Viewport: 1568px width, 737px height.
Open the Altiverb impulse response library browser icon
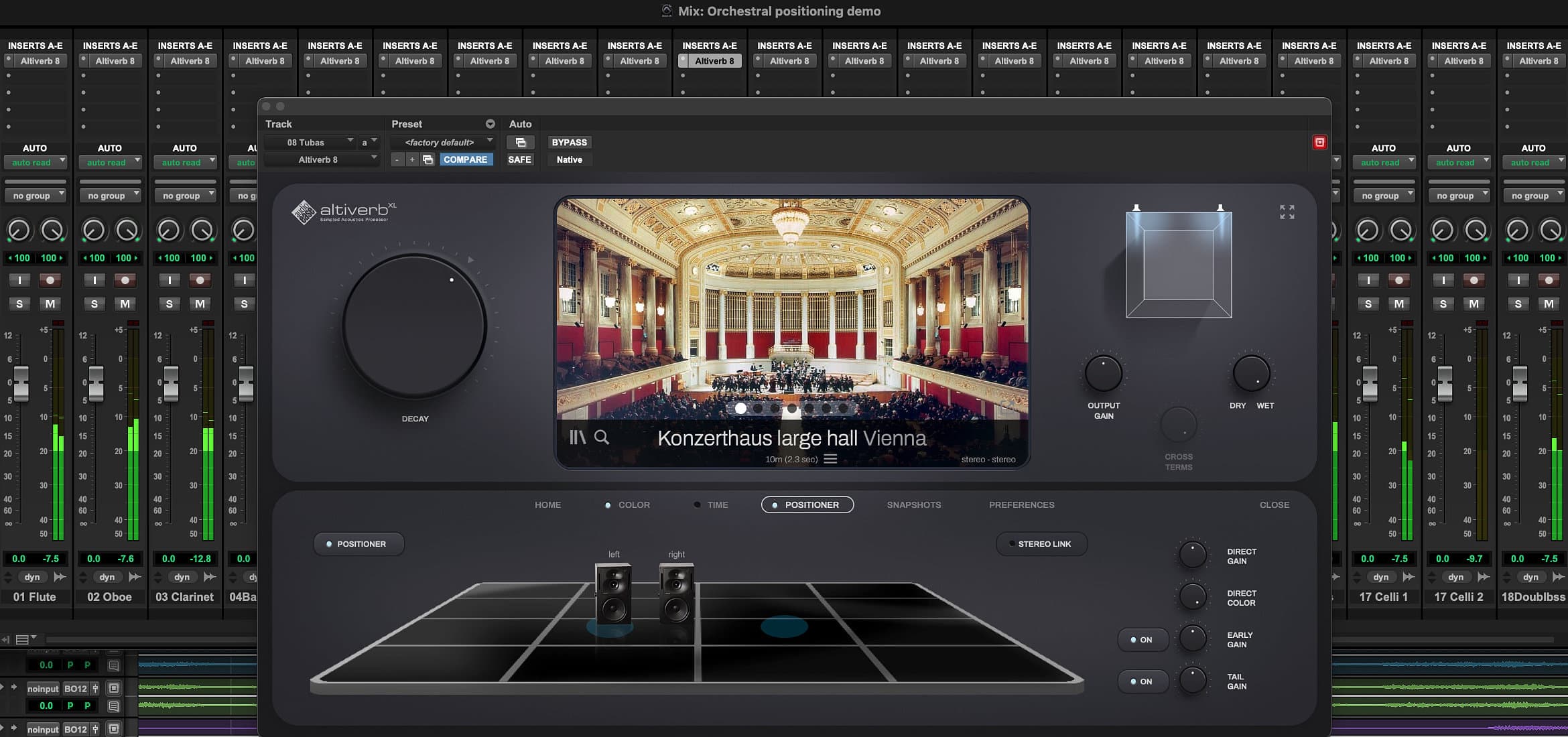pyautogui.click(x=577, y=438)
